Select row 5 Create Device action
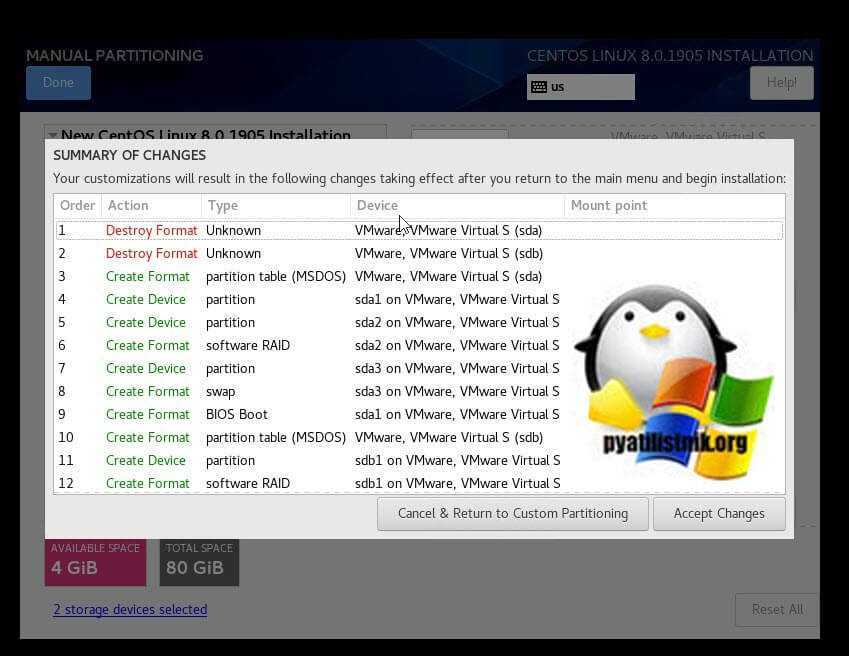849x656 pixels. tap(146, 323)
